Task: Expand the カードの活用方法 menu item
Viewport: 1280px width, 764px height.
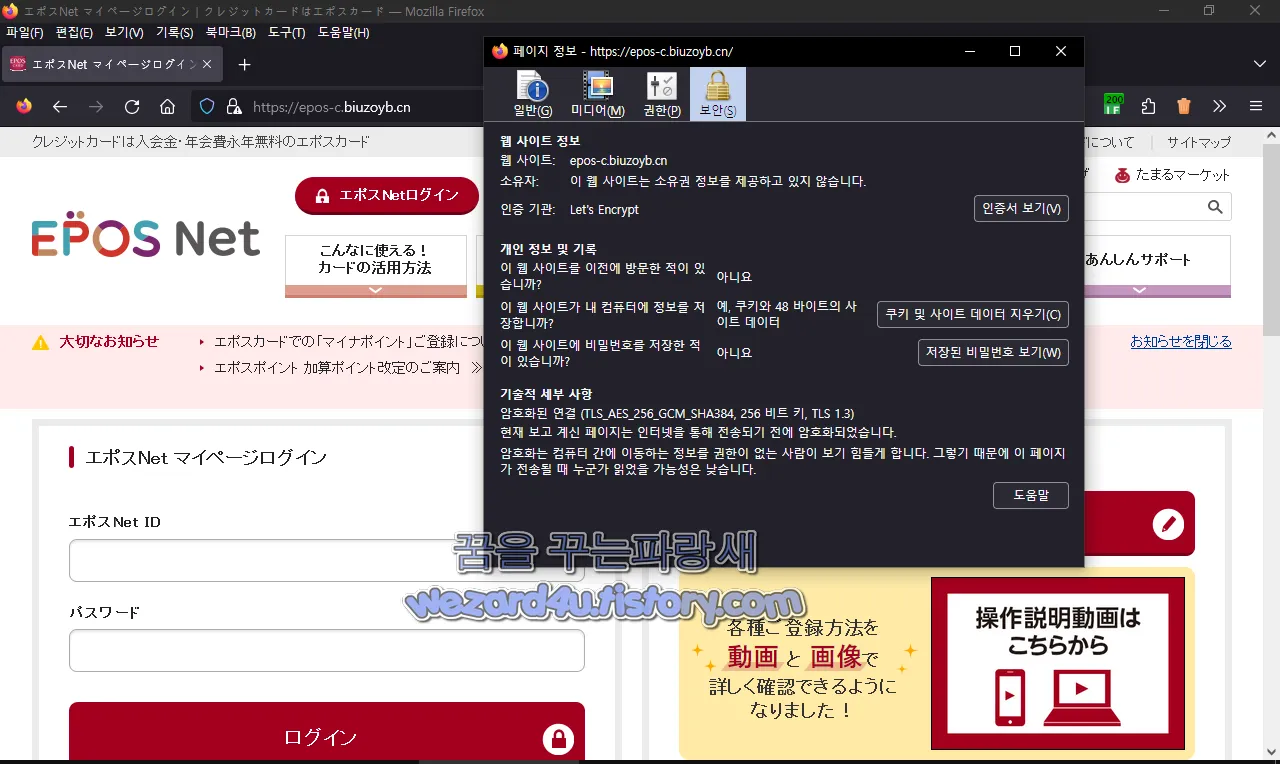Action: (x=376, y=266)
